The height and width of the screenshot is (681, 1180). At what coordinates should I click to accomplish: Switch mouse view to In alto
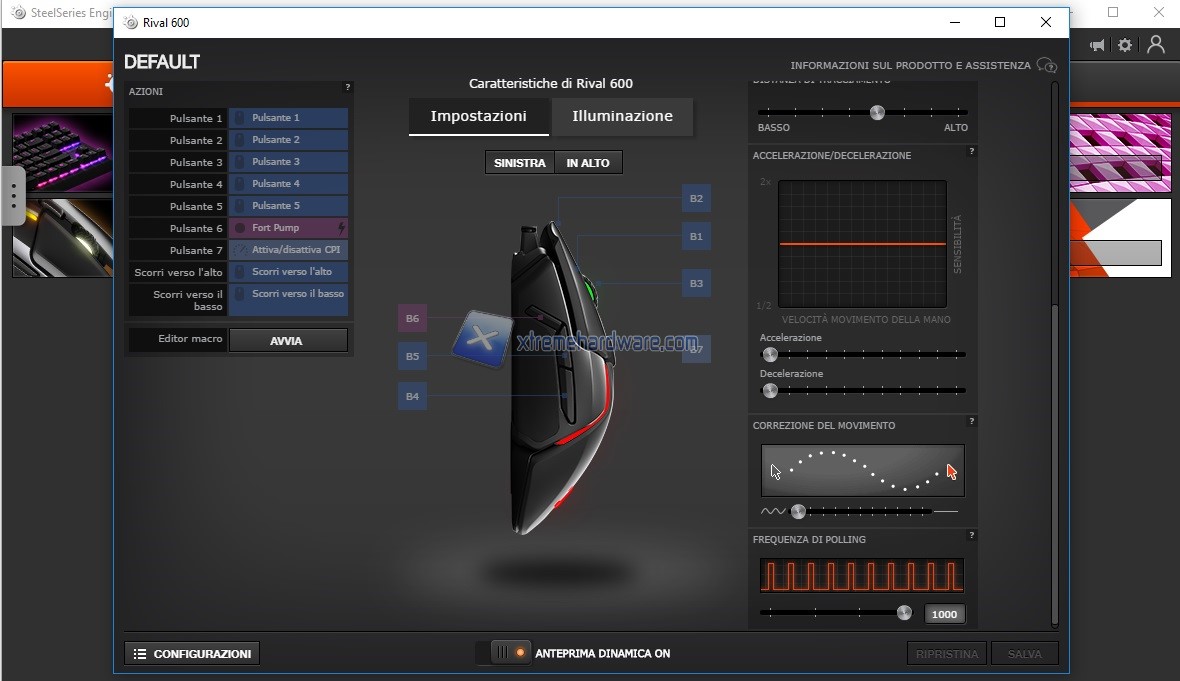click(588, 163)
